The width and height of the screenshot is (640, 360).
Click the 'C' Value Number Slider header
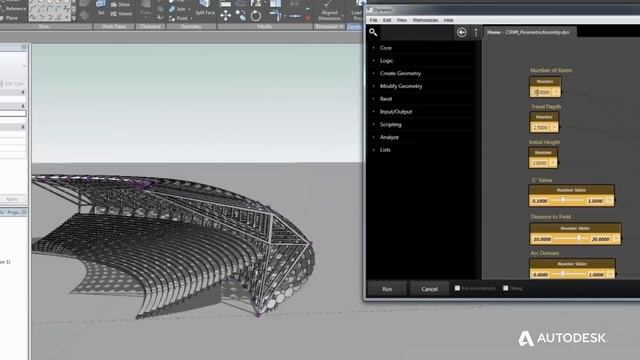(571, 190)
